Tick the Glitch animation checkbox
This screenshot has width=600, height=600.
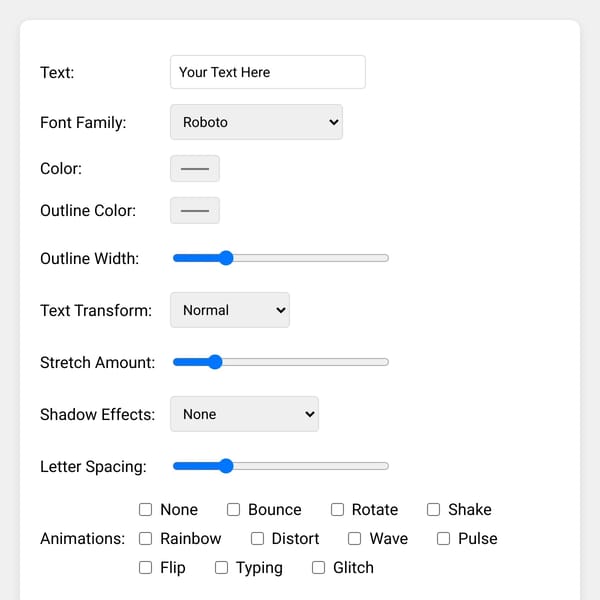click(318, 567)
